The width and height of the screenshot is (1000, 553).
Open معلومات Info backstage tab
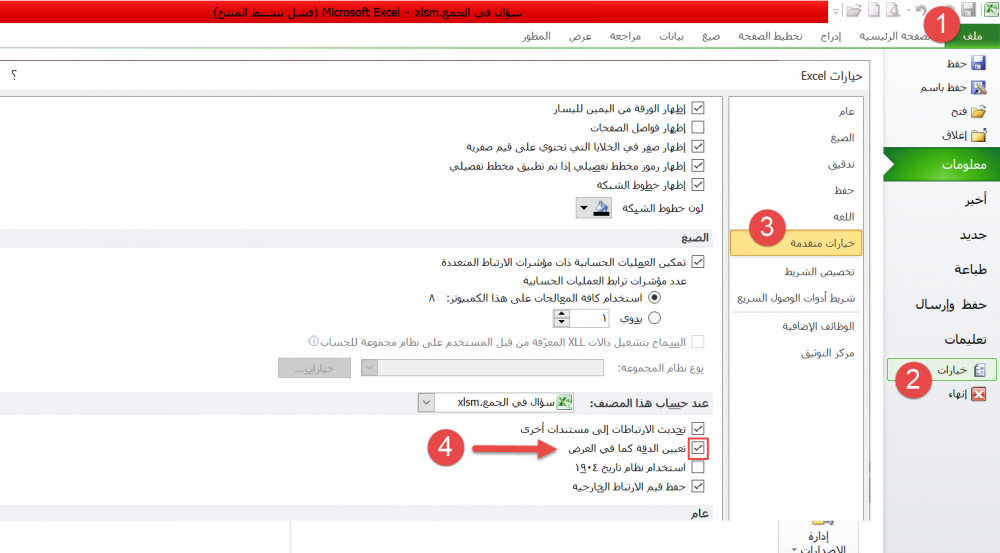coord(942,165)
